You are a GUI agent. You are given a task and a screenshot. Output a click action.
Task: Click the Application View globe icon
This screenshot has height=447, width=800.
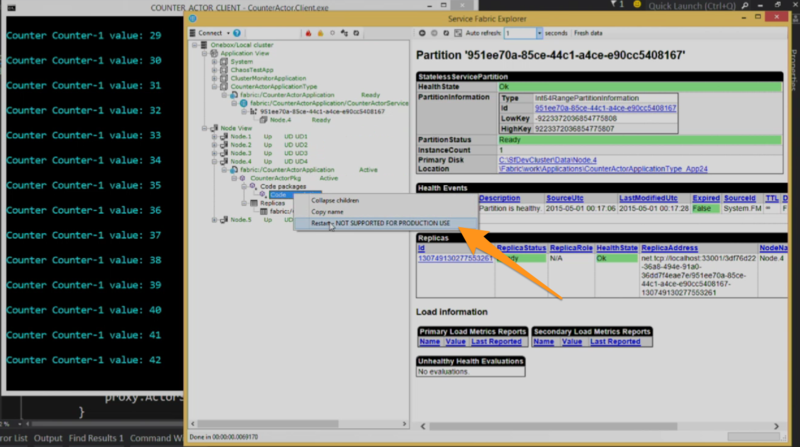tap(214, 53)
